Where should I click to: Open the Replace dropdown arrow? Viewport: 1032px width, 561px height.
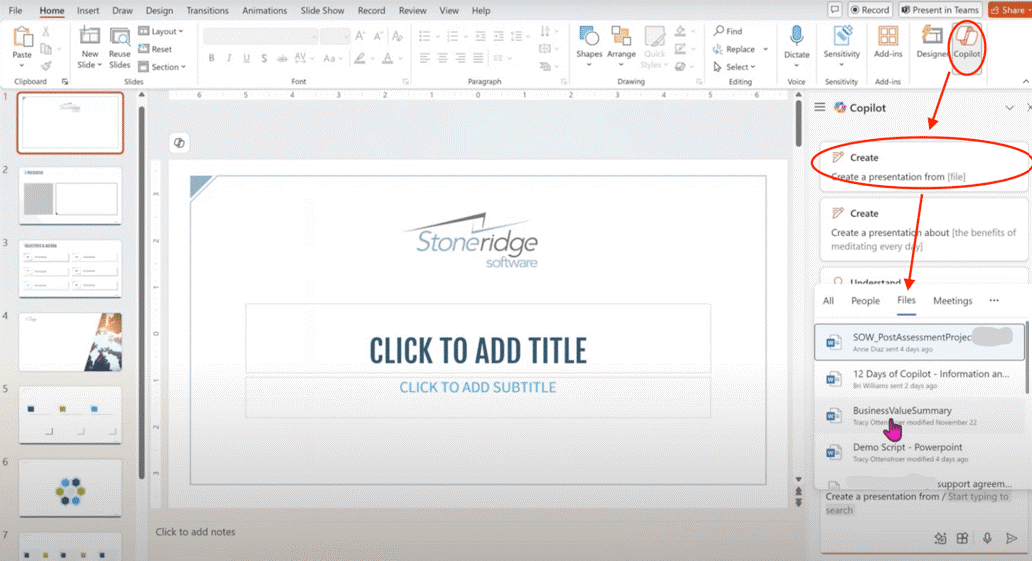click(x=765, y=49)
